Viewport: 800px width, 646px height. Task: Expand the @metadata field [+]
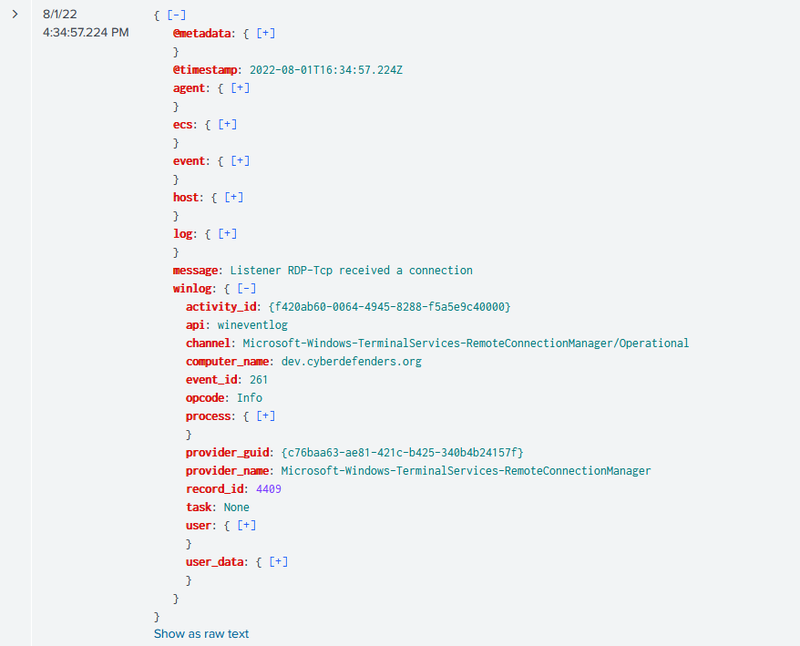(266, 33)
